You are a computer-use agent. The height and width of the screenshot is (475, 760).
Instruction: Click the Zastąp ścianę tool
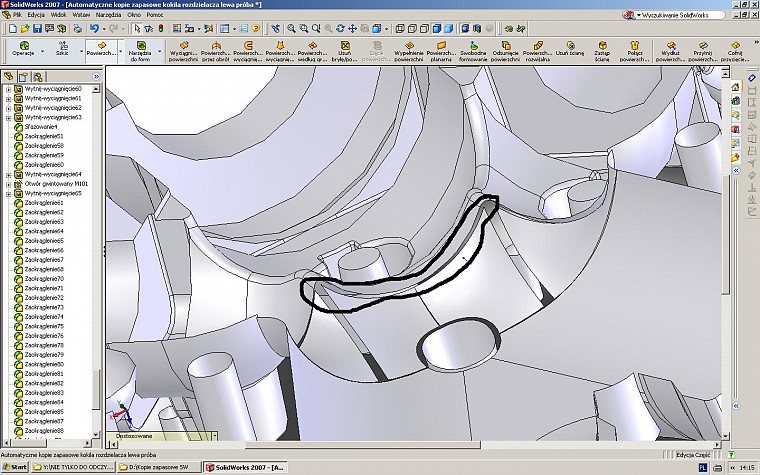click(x=602, y=48)
